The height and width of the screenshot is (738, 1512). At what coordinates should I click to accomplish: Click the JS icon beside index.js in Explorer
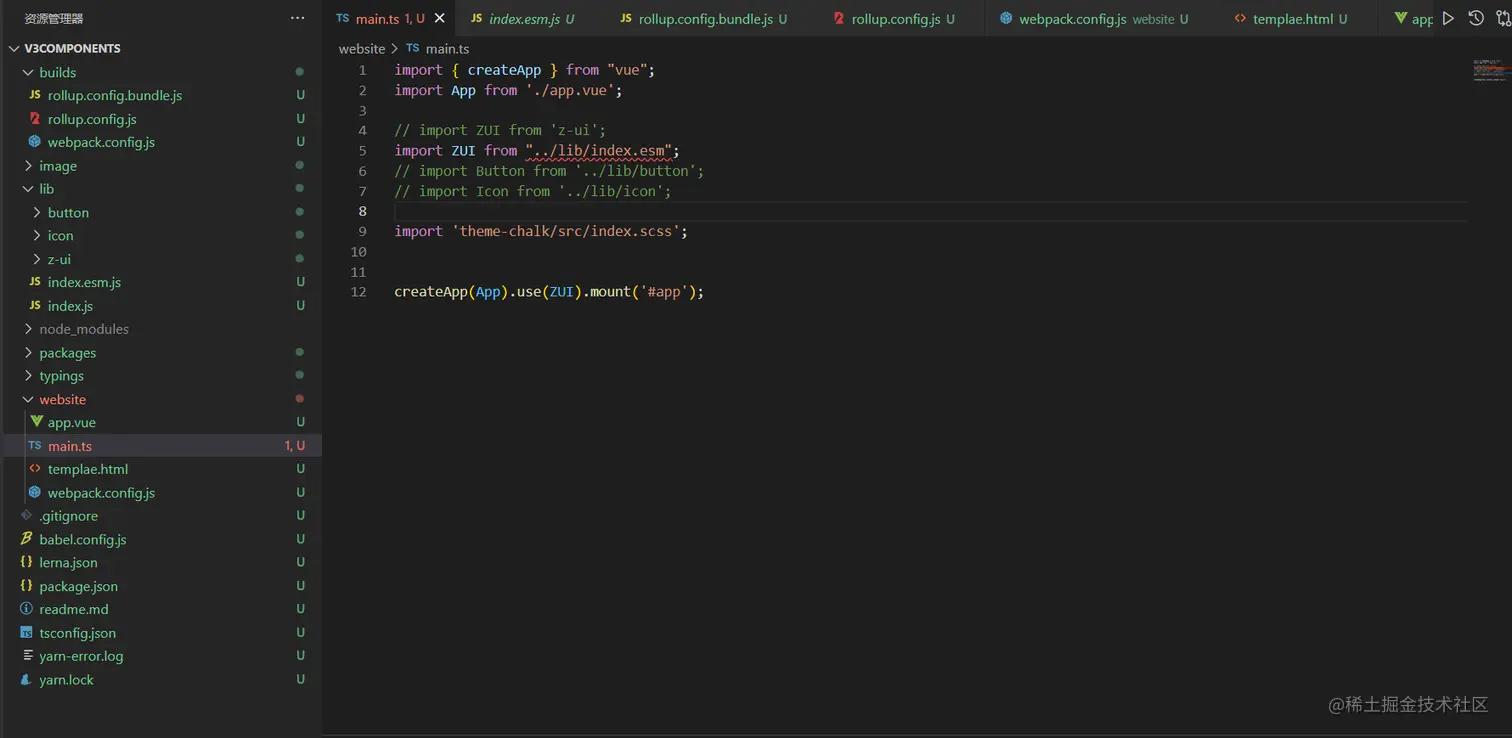point(35,306)
